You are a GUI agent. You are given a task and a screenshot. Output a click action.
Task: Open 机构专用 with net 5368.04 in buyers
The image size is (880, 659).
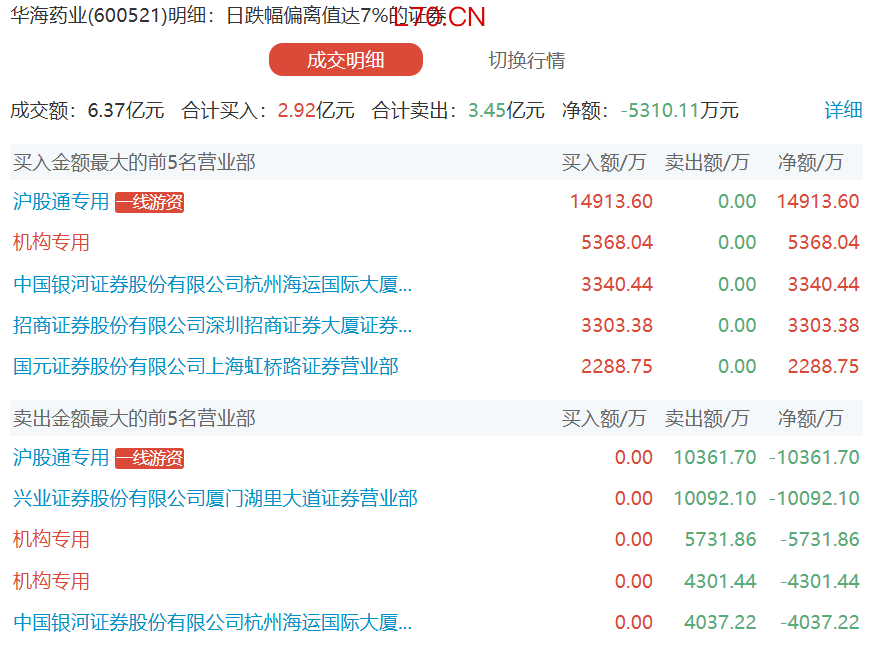(x=51, y=243)
